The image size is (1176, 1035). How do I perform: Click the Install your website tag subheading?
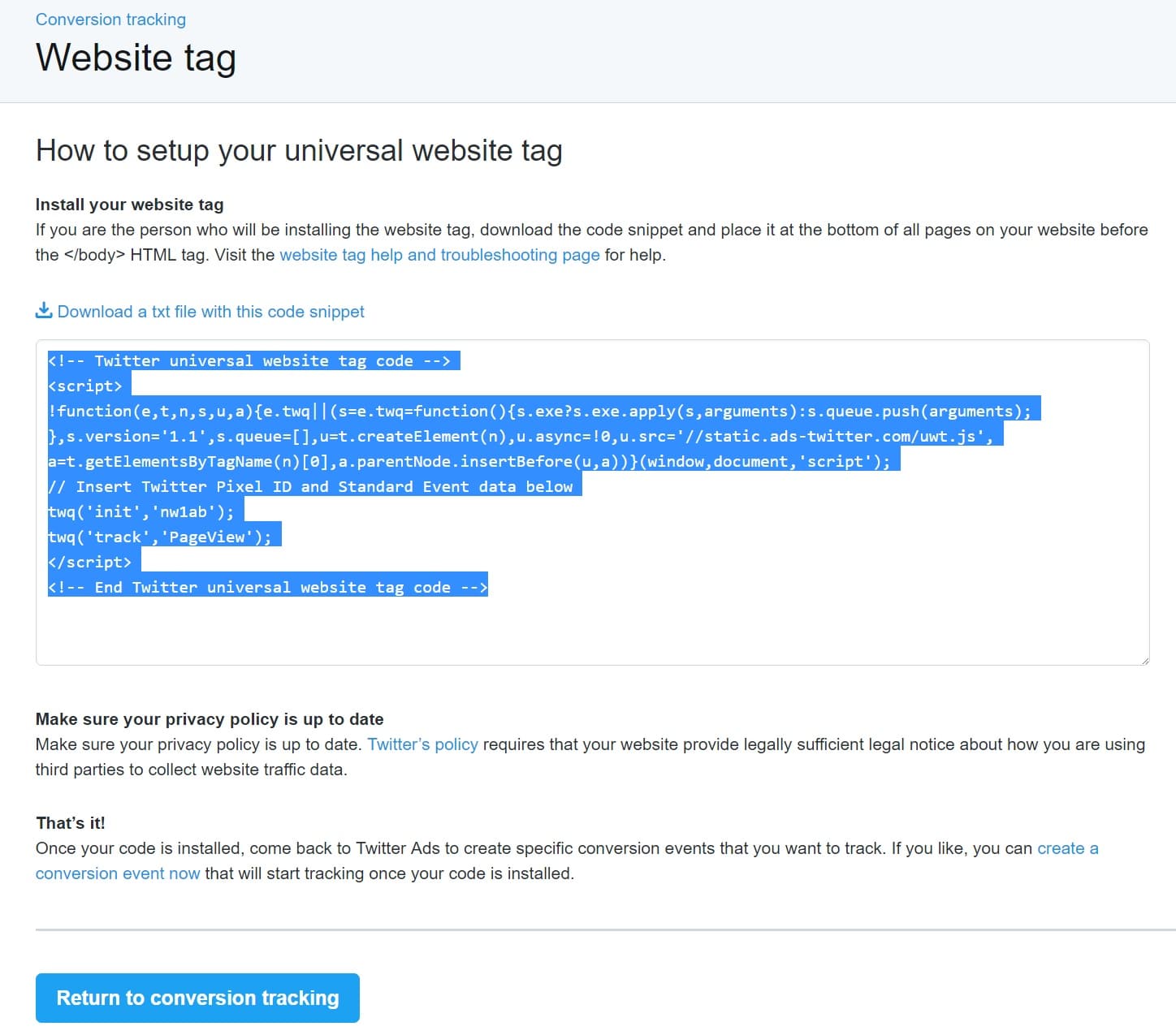pos(128,205)
